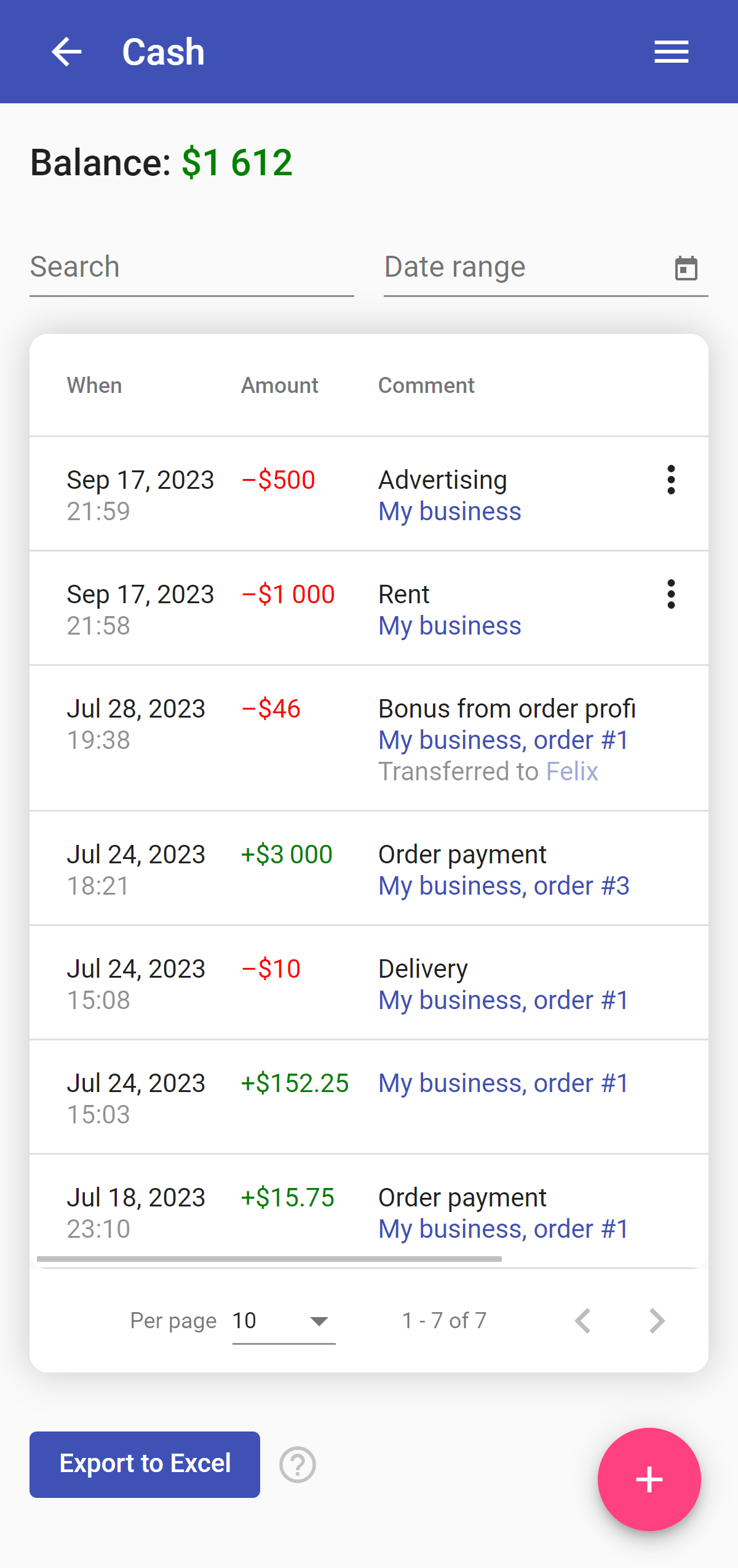
Task: Click the When column header
Action: (x=94, y=386)
